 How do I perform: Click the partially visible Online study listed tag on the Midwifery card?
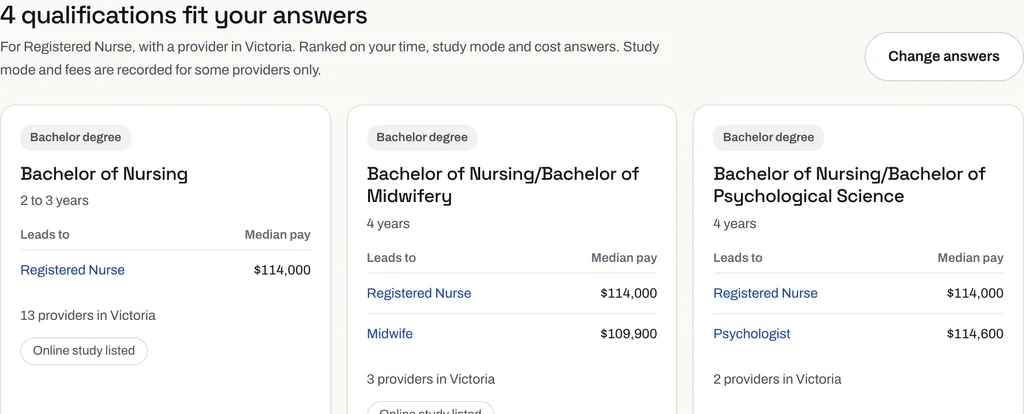(430, 409)
